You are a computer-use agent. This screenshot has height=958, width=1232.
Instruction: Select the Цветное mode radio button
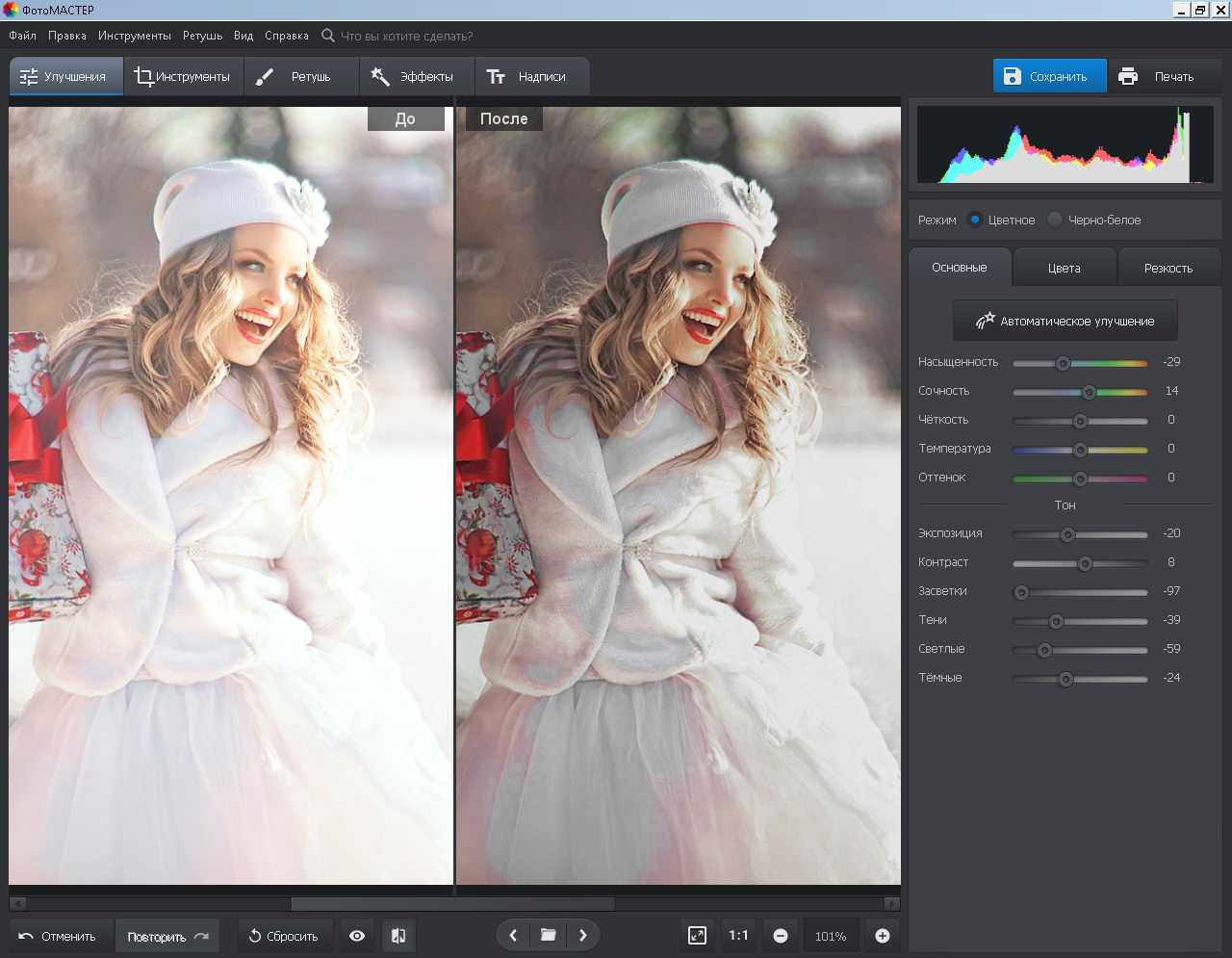pos(975,220)
